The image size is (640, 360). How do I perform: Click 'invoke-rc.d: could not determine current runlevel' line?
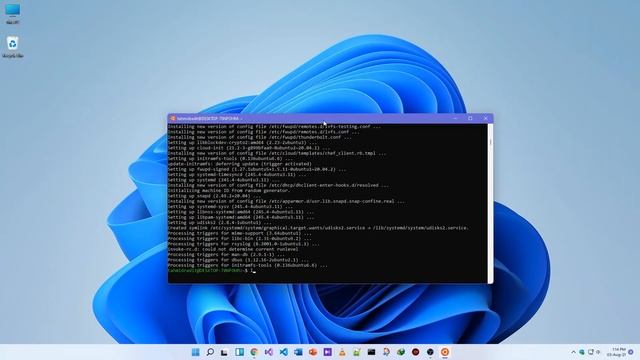click(x=233, y=249)
